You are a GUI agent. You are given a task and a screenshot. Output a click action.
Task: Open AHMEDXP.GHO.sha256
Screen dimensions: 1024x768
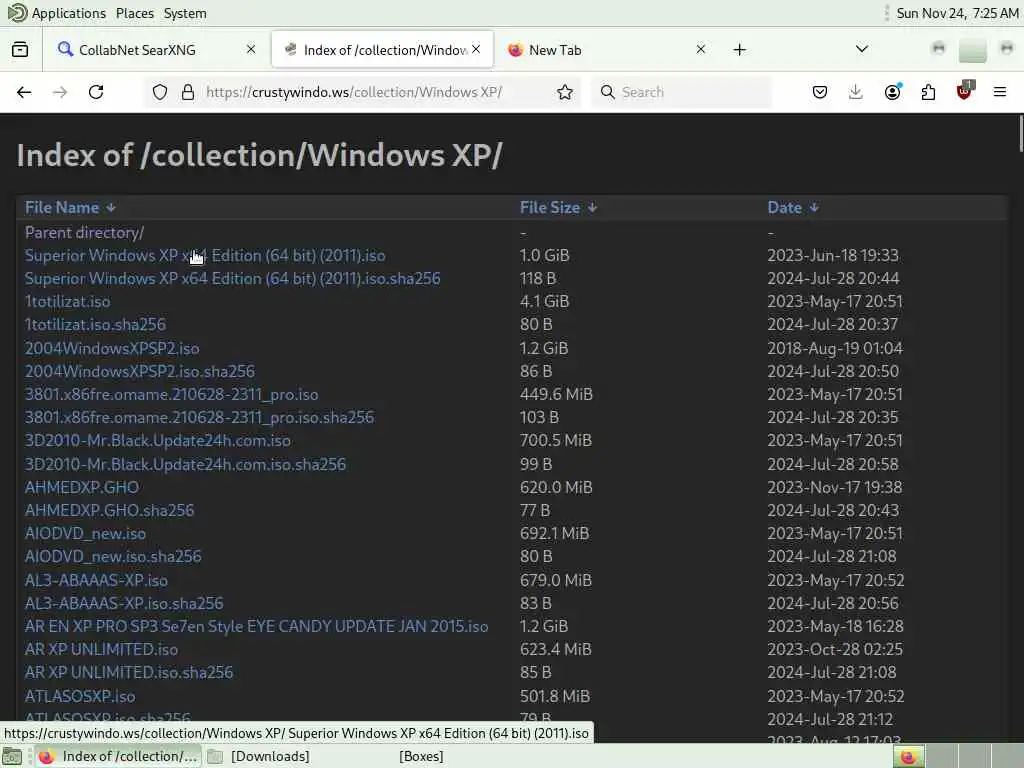(x=109, y=510)
